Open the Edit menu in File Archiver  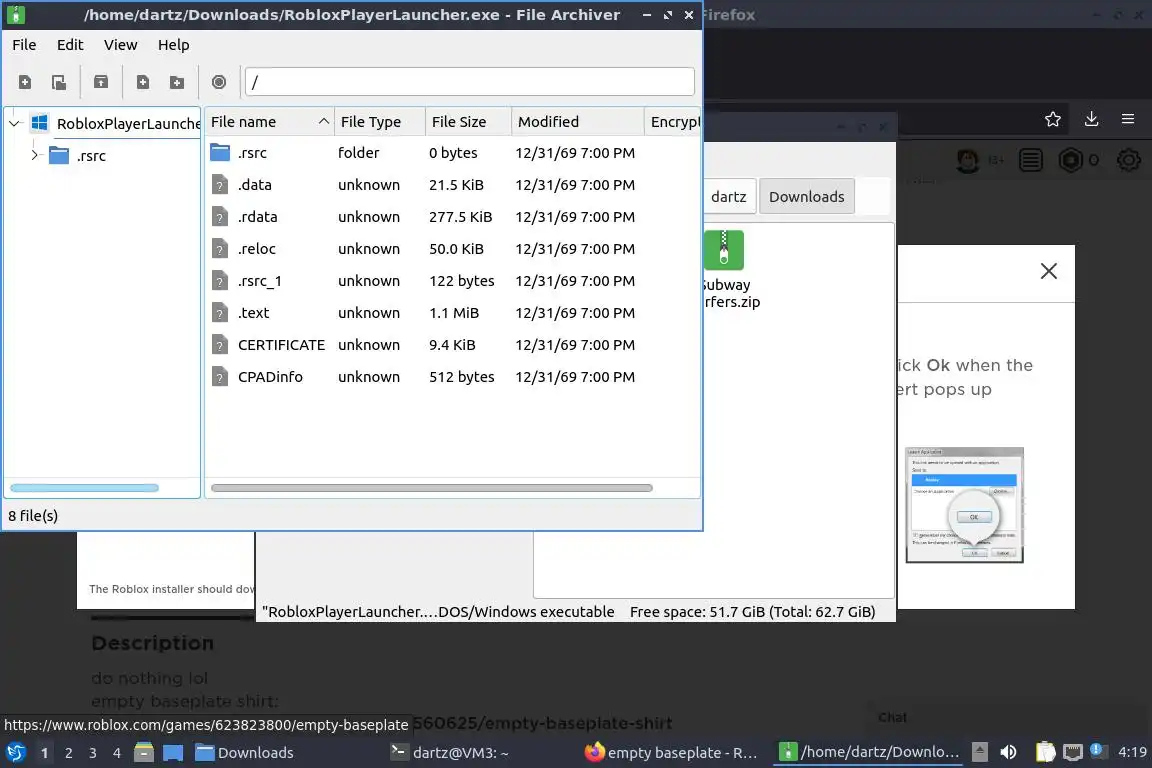[x=70, y=45]
